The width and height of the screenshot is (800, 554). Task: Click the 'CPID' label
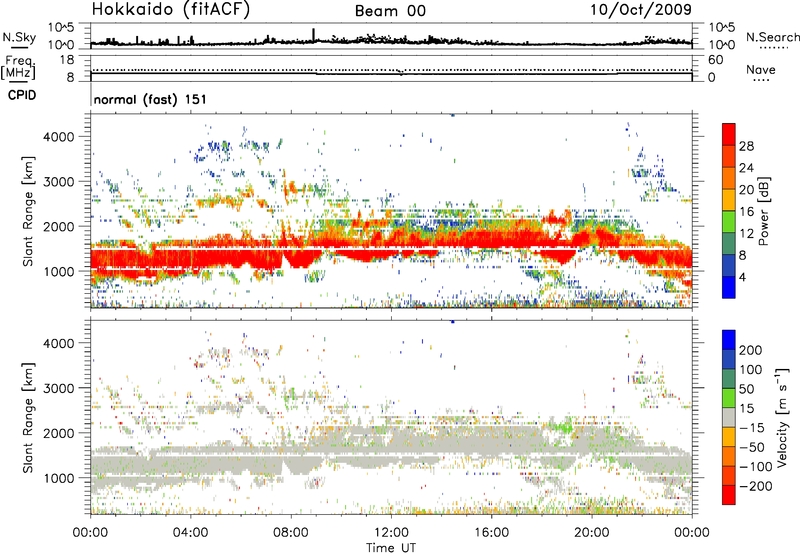[x=22, y=95]
